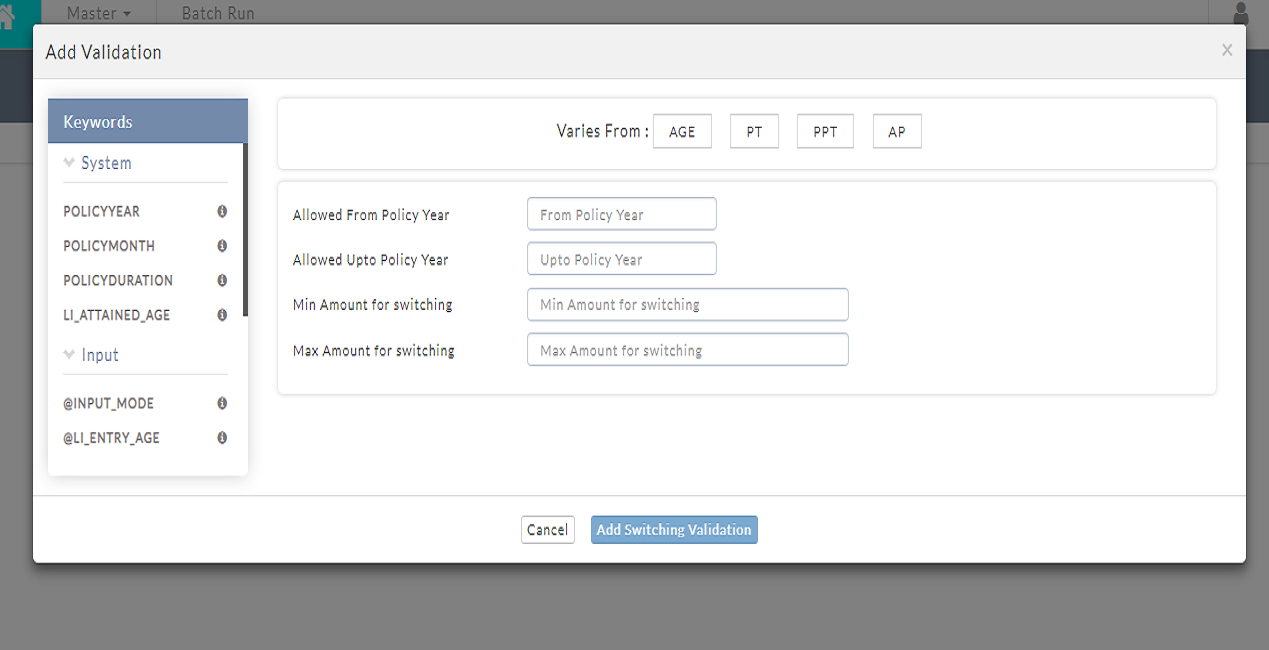Click info icon beside @LI_ENTRY_AGE
This screenshot has height=650, width=1269.
[x=222, y=438]
